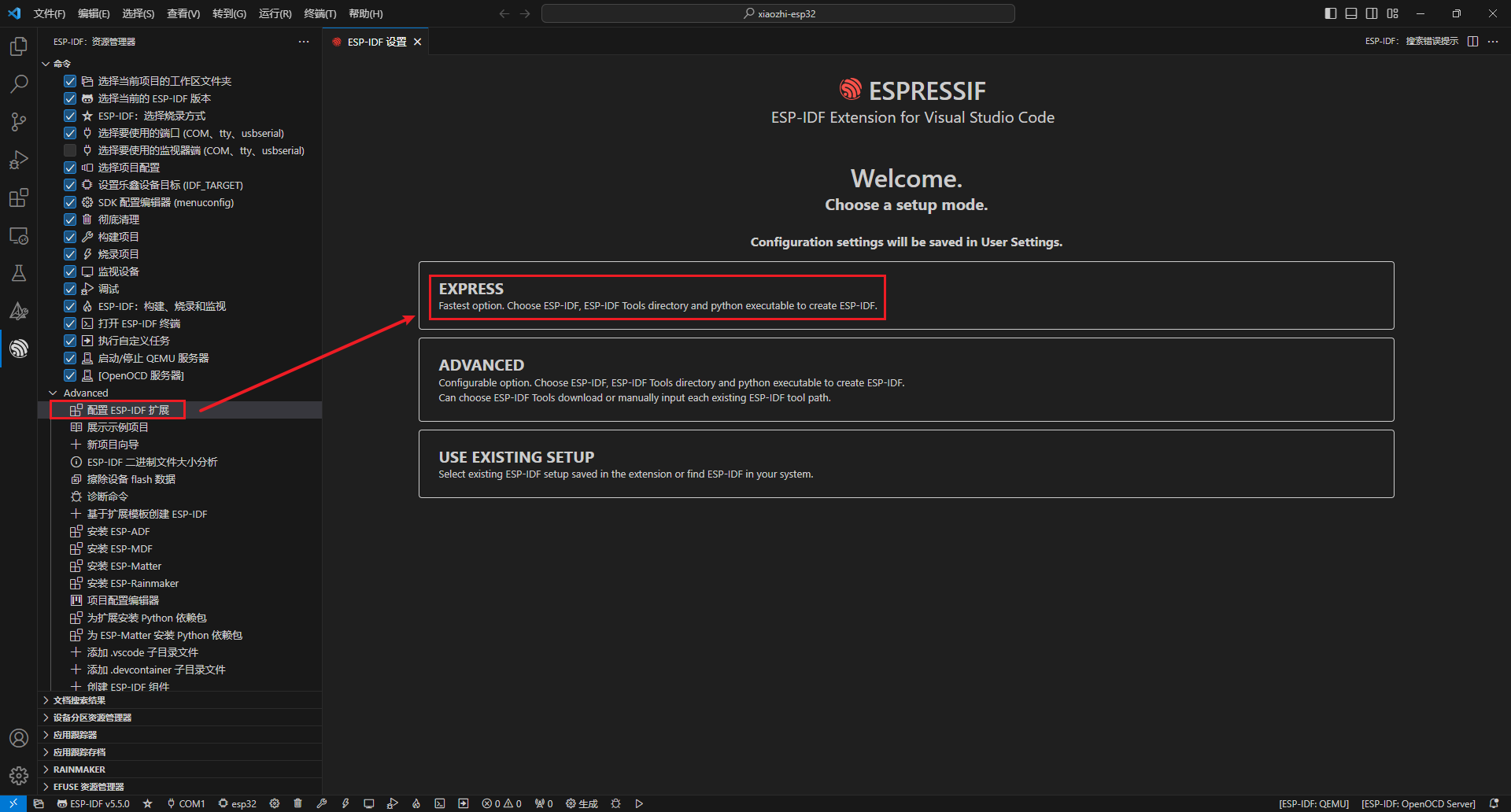The height and width of the screenshot is (812, 1511).
Task: Open the Espressif extension icon in activity bar
Action: 19,349
